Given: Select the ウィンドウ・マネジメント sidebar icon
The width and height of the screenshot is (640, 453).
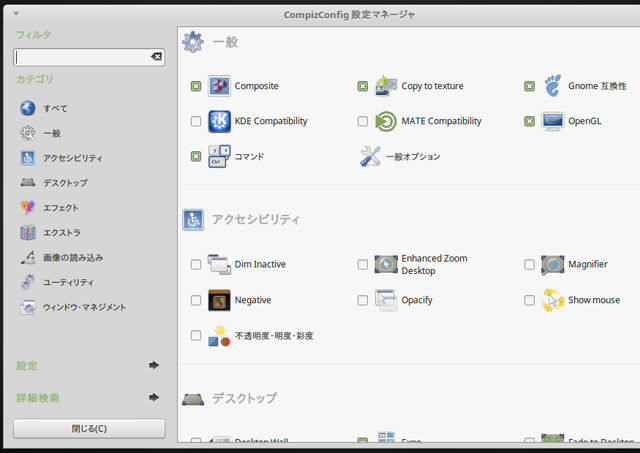Looking at the screenshot, I should point(28,307).
